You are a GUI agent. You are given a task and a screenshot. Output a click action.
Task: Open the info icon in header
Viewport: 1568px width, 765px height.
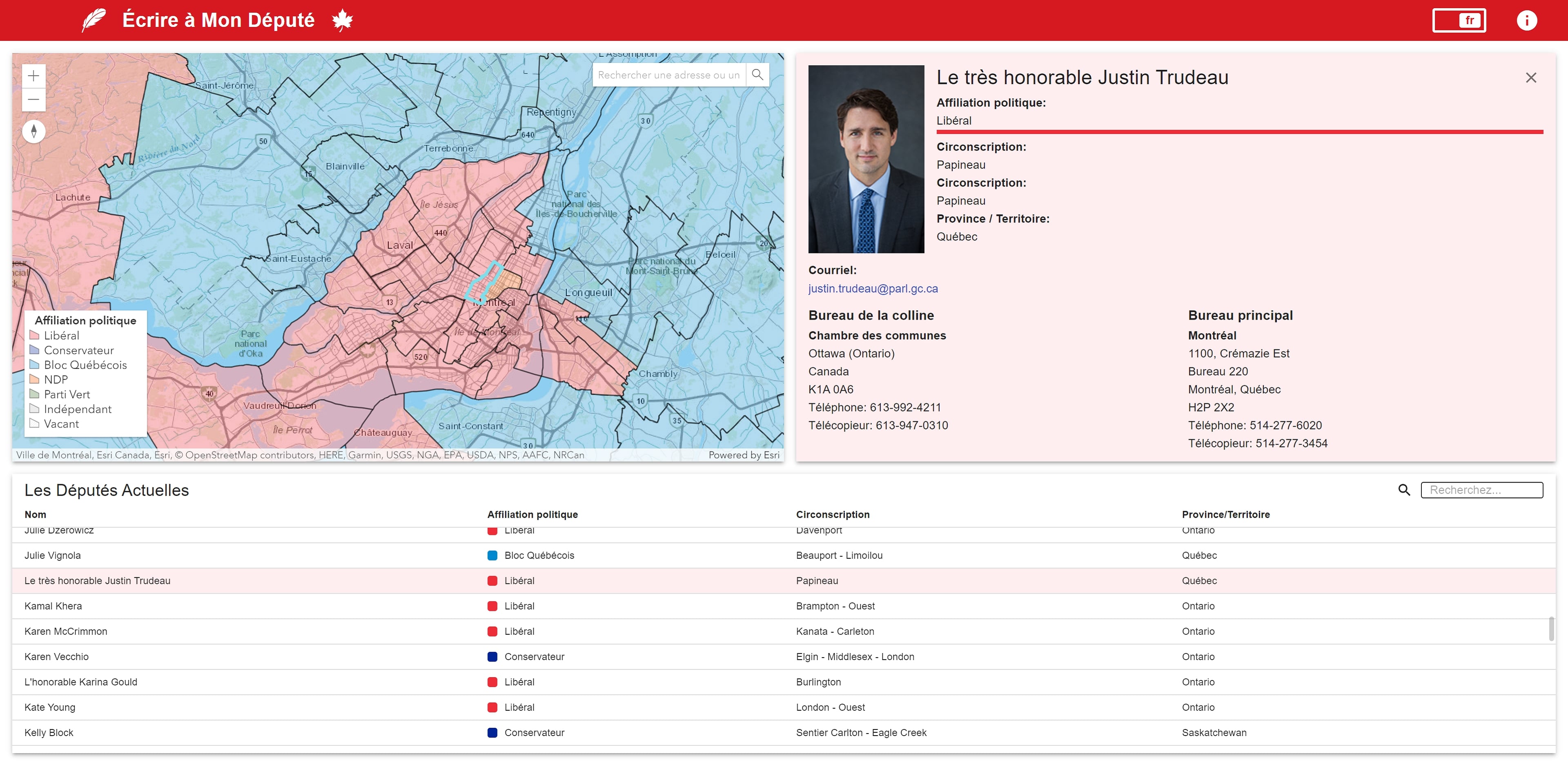[1526, 20]
